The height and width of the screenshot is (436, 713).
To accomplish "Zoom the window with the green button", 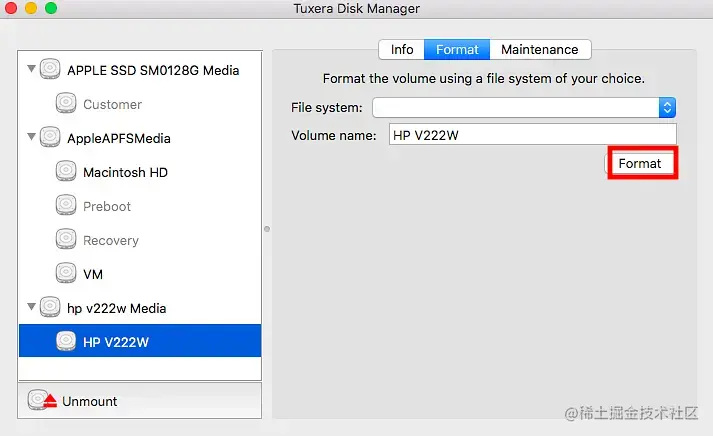I will click(51, 8).
